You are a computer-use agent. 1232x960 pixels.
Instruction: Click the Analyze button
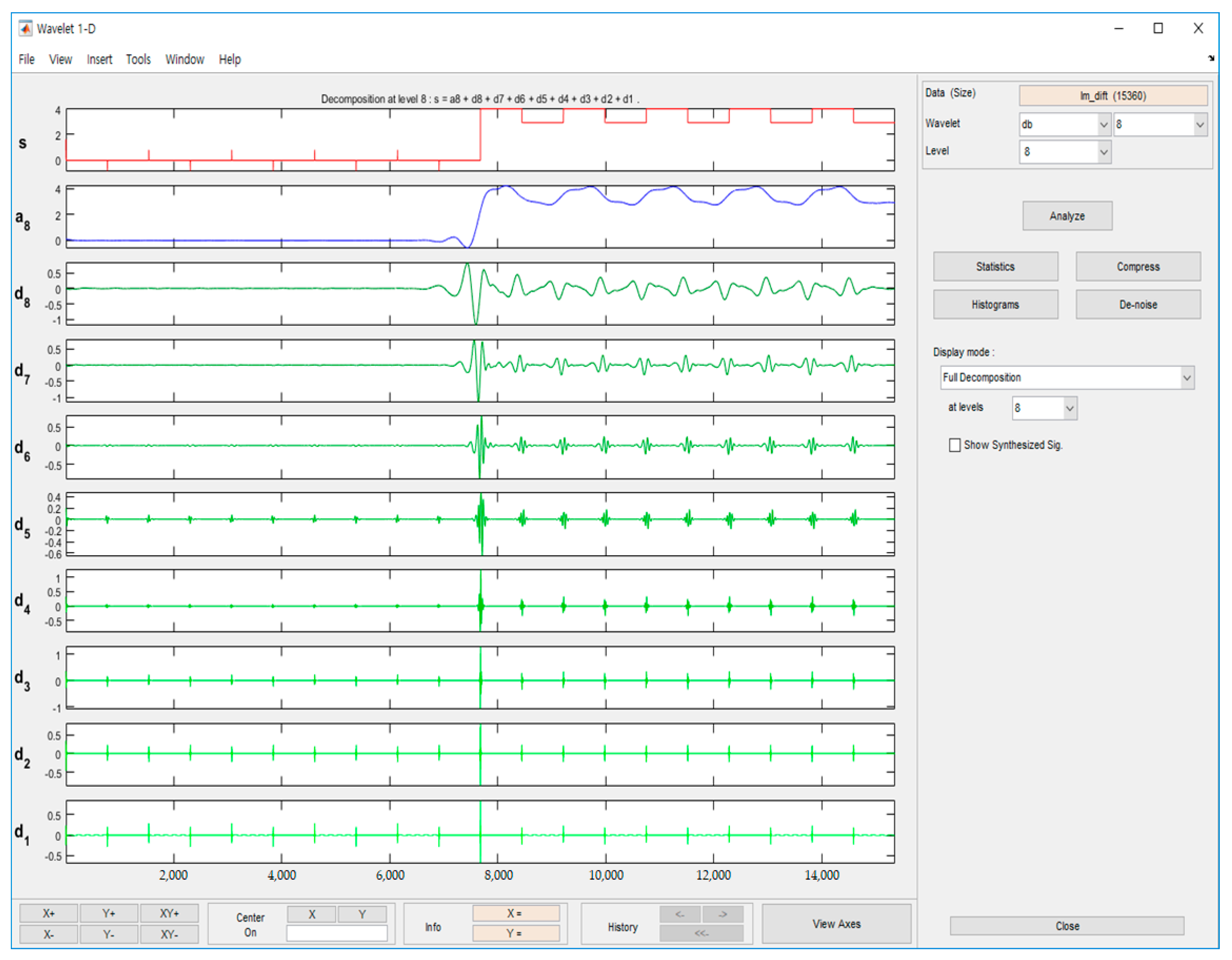[1067, 216]
